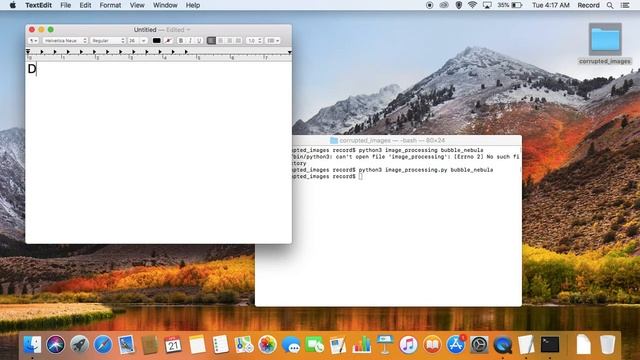Open Spotlight search magnifier
This screenshot has width=640, height=360.
coord(610,5)
